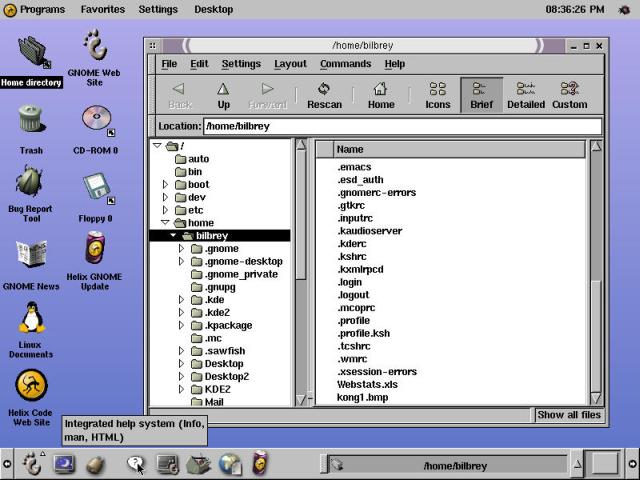Collapse the home folder in tree
The height and width of the screenshot is (480, 640).
[166, 223]
